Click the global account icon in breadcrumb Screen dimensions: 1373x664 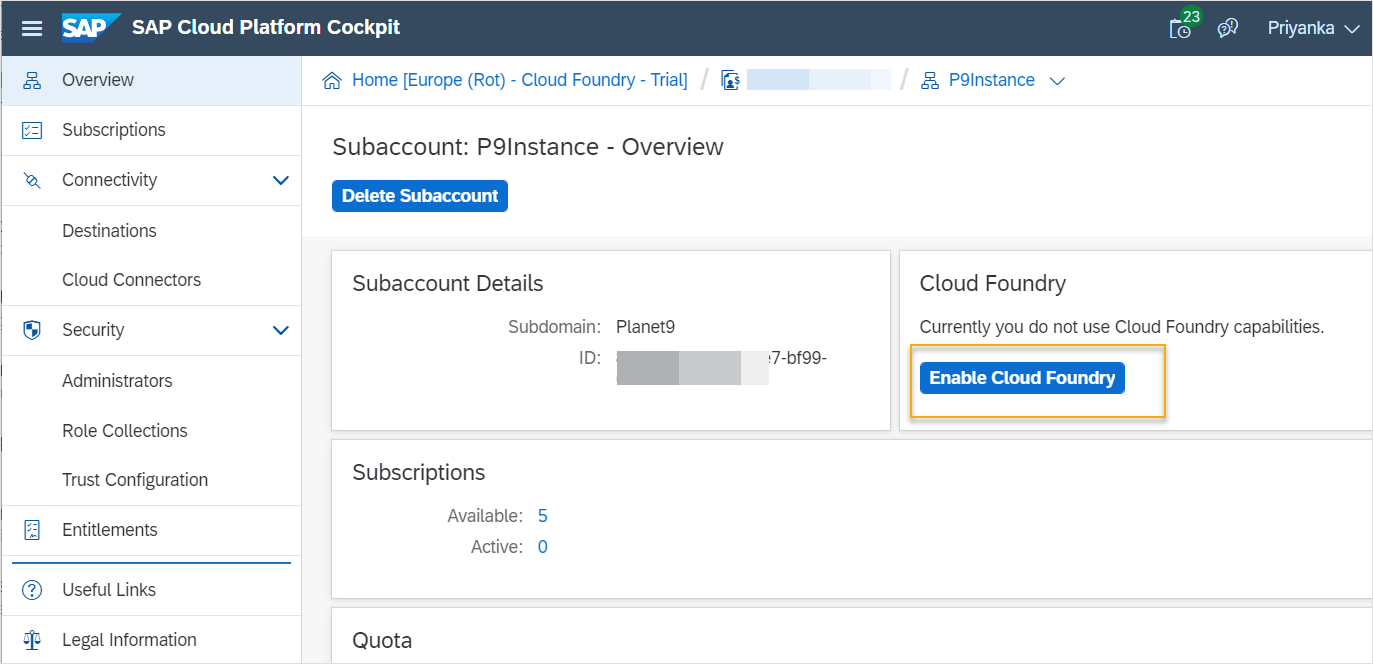coord(730,81)
